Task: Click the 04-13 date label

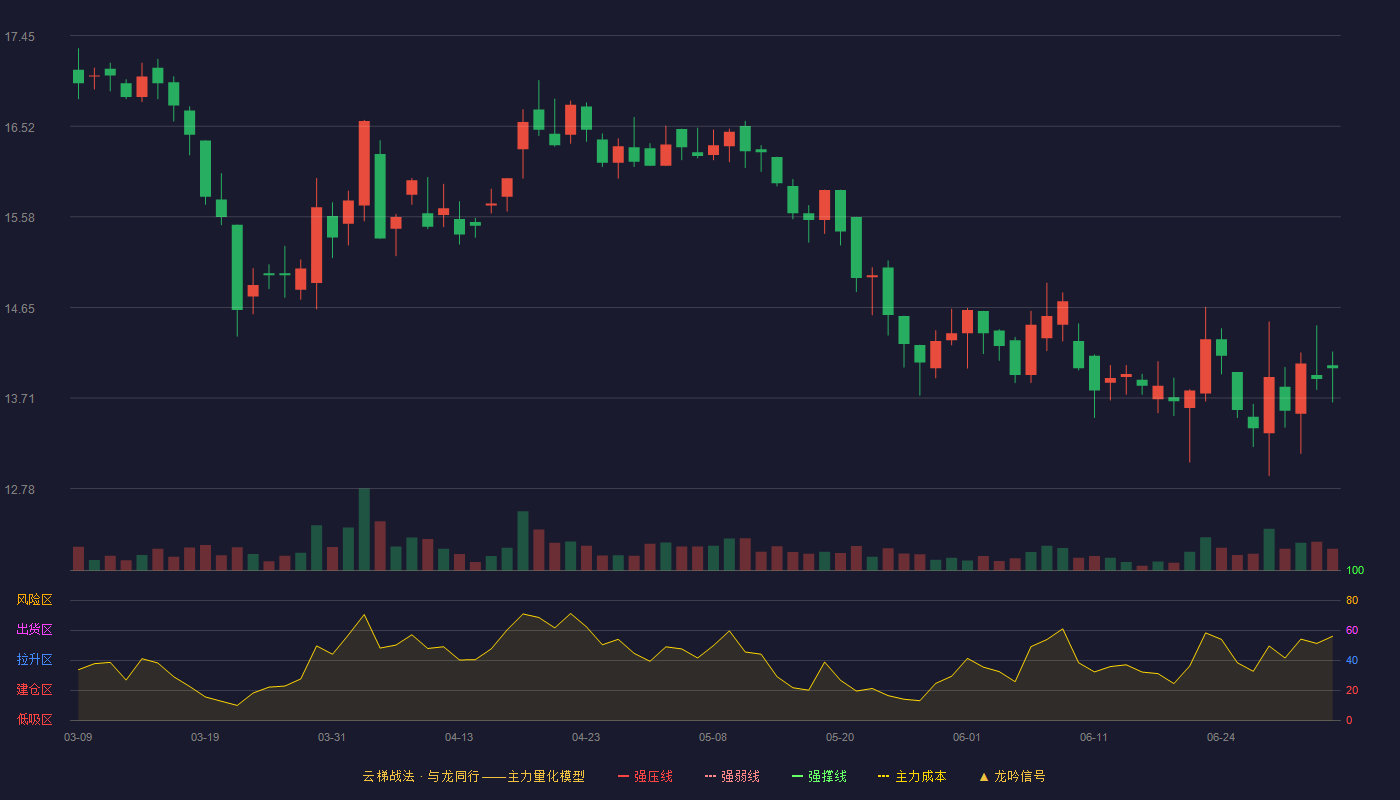Action: click(459, 737)
